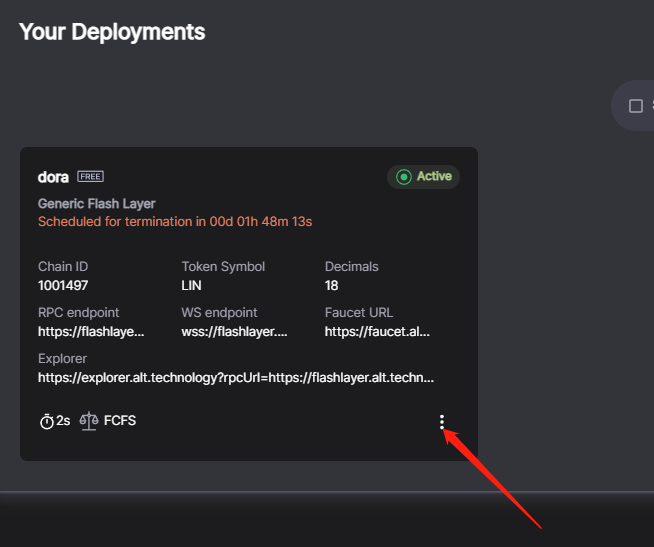Open the three-dot menu on dora card

(442, 422)
